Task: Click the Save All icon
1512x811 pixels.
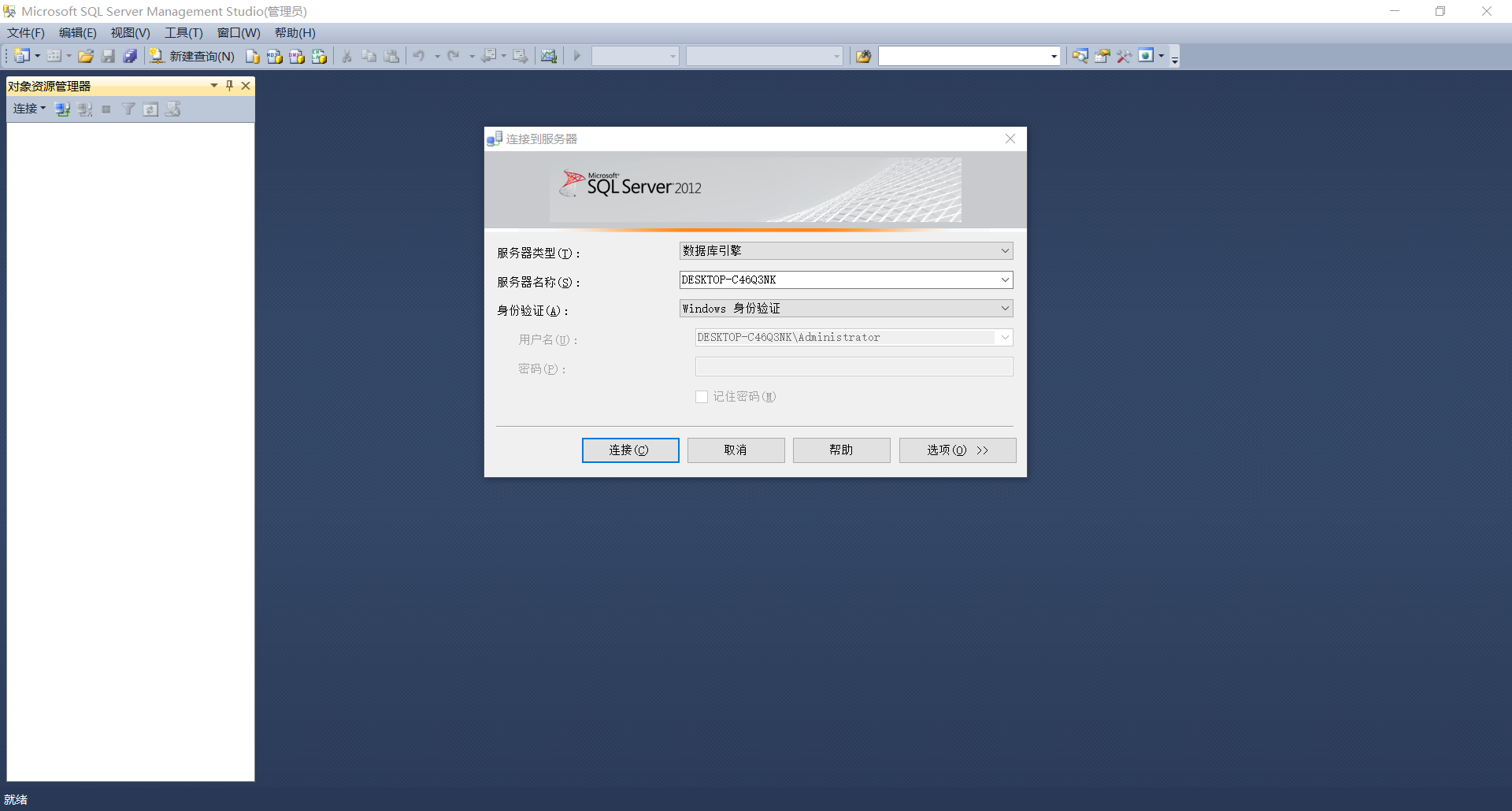Action: (x=130, y=56)
